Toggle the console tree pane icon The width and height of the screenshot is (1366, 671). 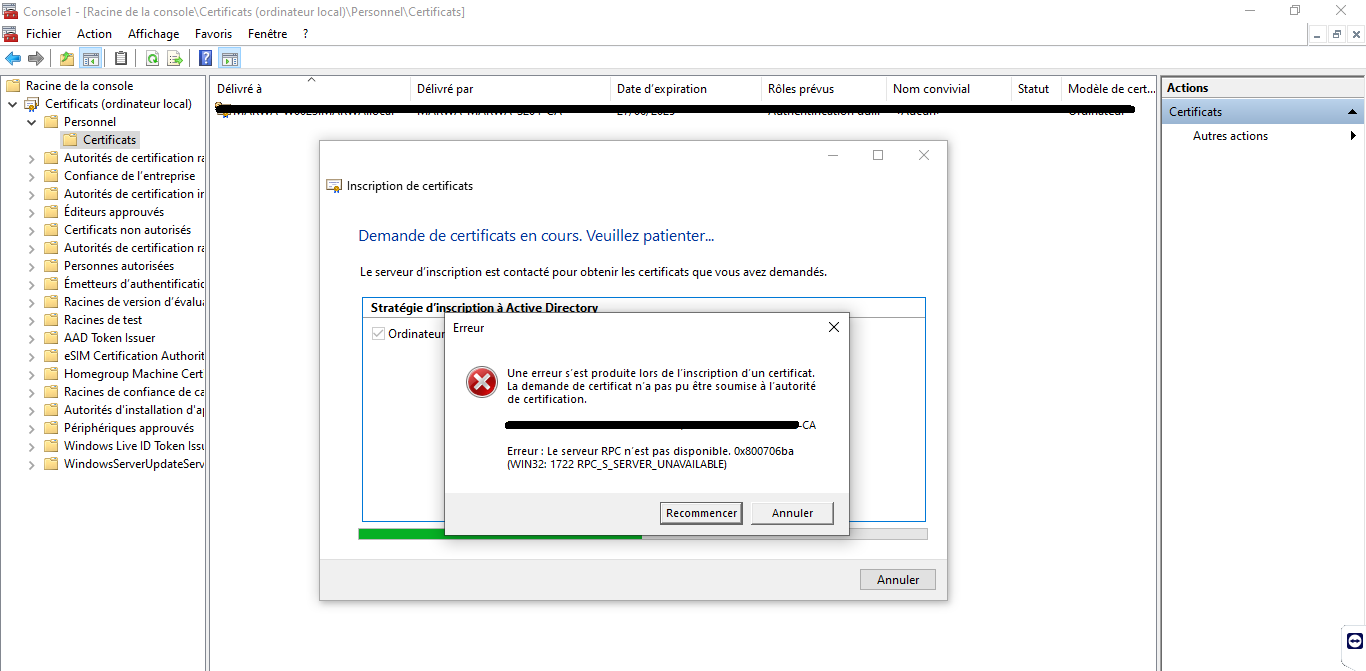point(90,58)
